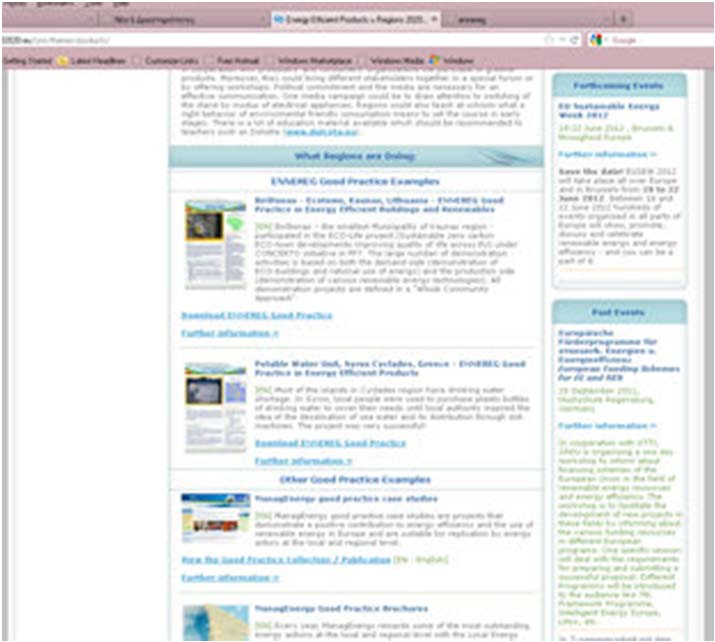Open Further information under Past Events entry

coord(607,426)
